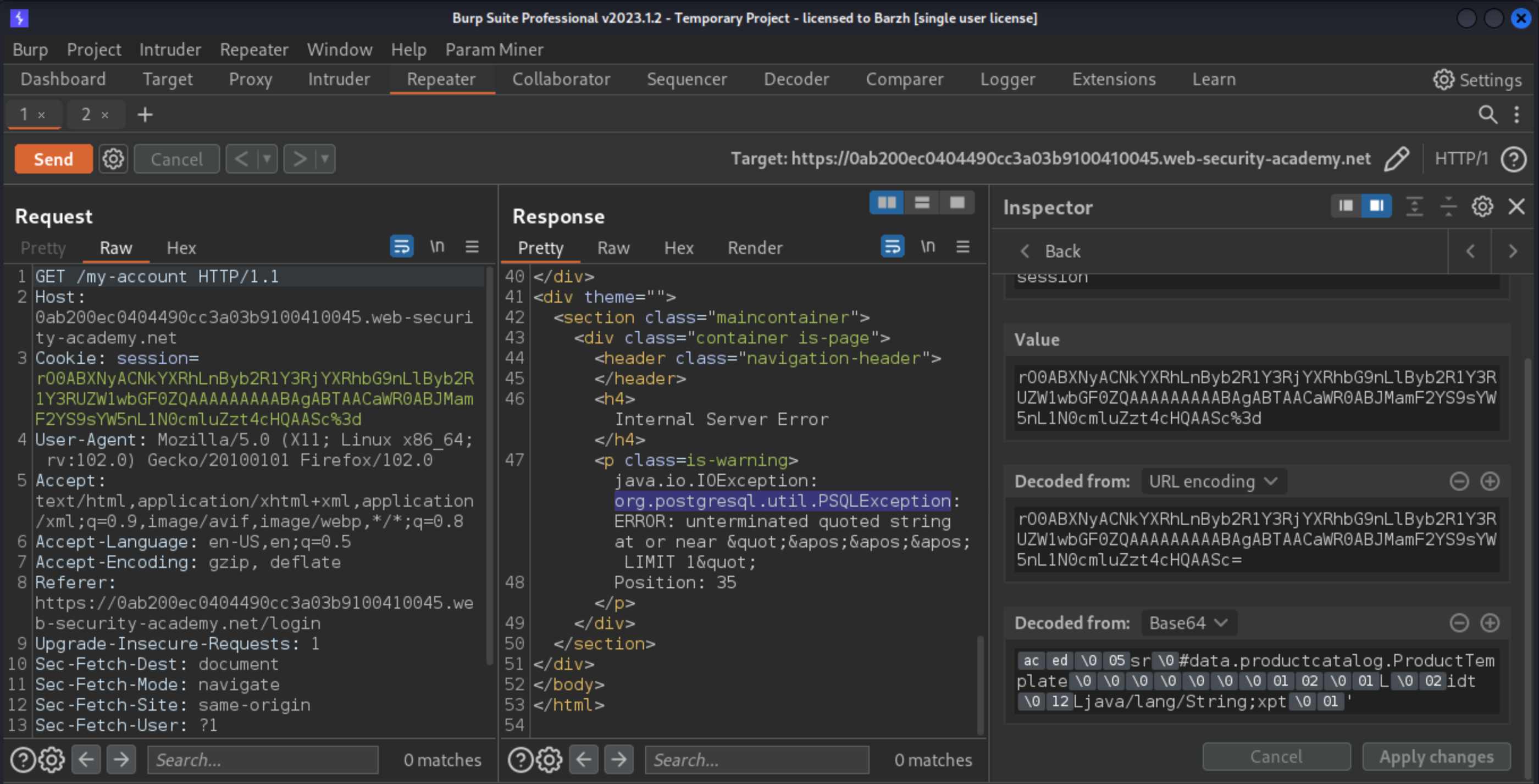Click the Response panel vertical scrollbar
The width and height of the screenshot is (1539, 784).
pos(980,685)
